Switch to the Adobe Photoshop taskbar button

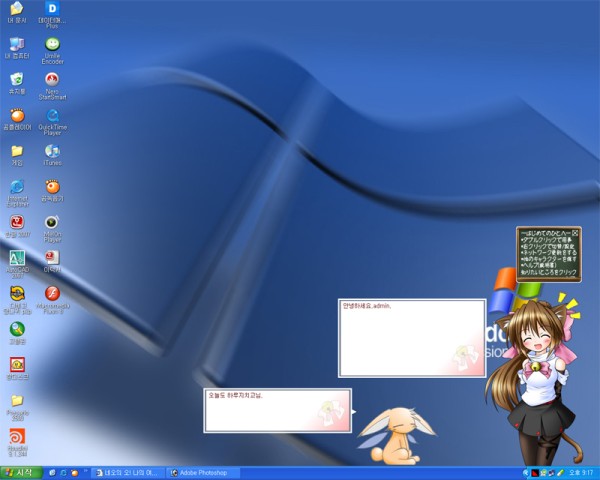(x=203, y=473)
